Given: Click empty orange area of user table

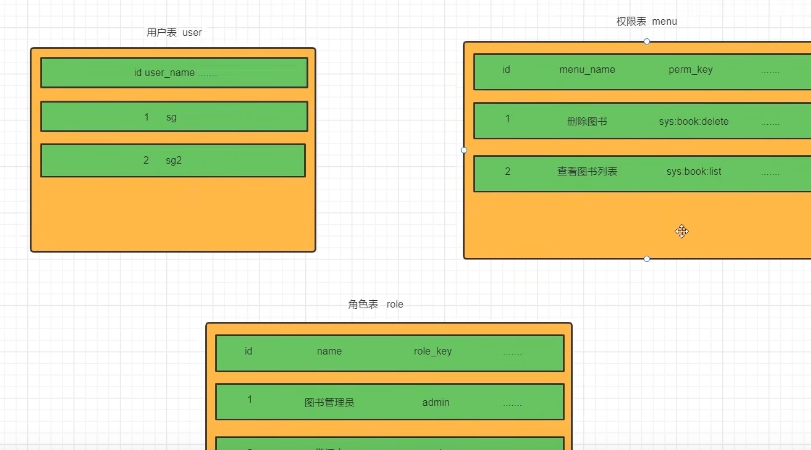Looking at the screenshot, I should coord(173,215).
